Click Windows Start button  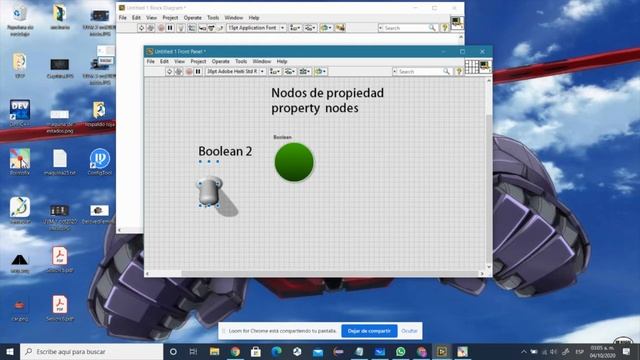click(x=10, y=351)
